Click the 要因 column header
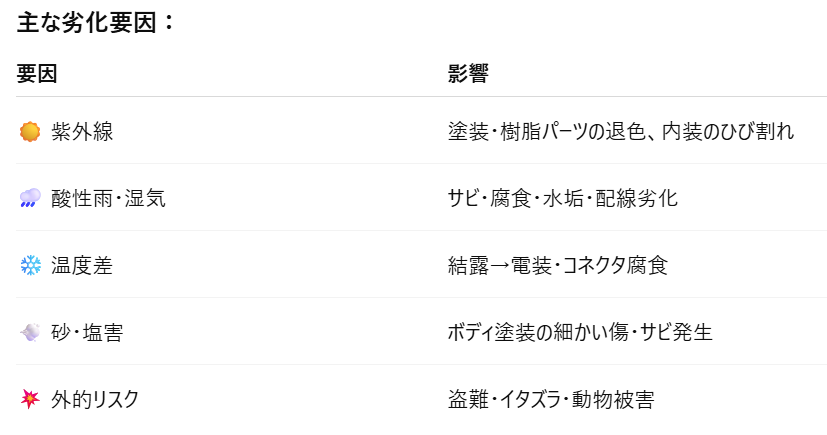The image size is (827, 435). click(37, 74)
